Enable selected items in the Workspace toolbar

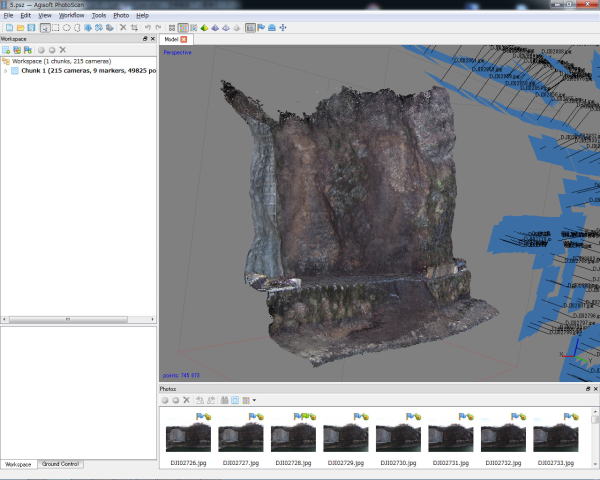pyautogui.click(x=41, y=50)
